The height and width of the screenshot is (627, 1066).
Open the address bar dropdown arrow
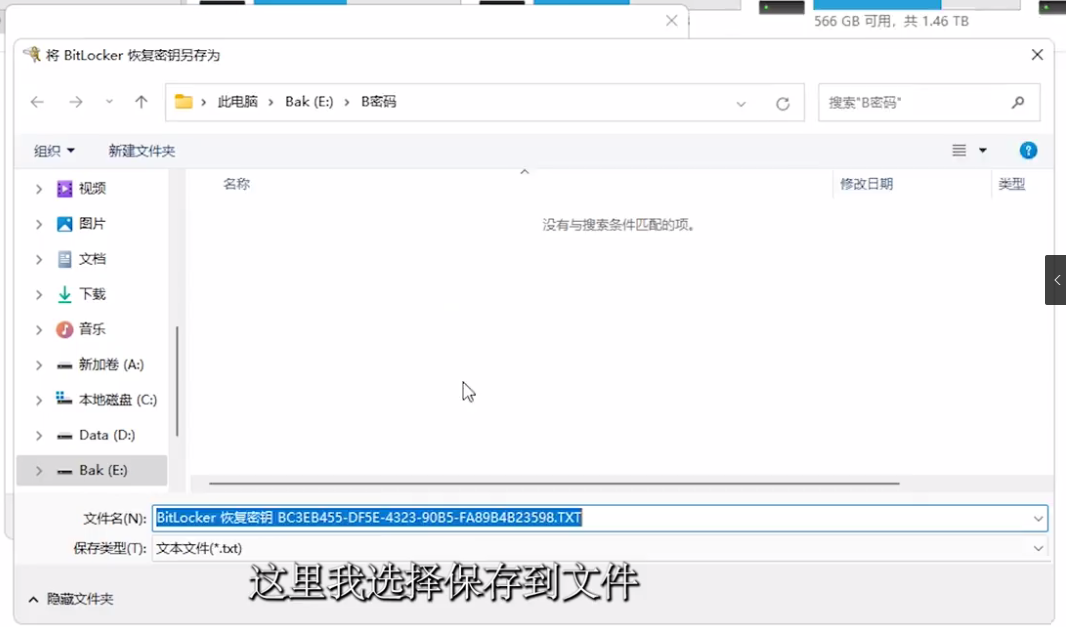click(741, 102)
